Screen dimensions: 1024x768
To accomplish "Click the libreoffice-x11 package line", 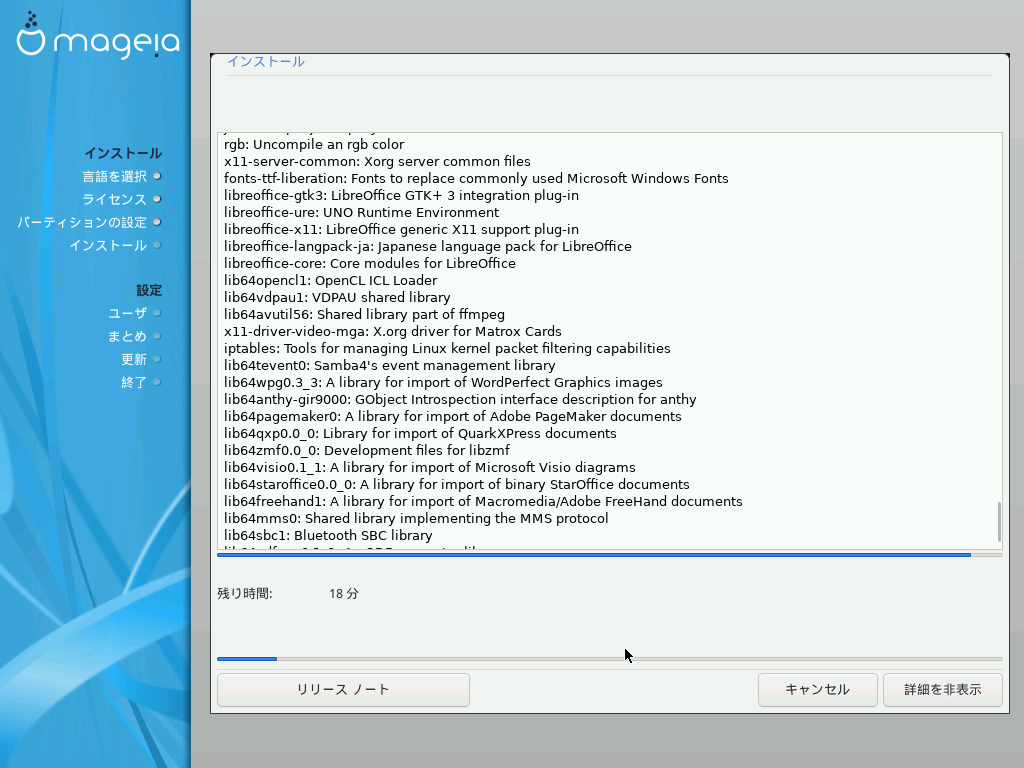I will [x=401, y=229].
